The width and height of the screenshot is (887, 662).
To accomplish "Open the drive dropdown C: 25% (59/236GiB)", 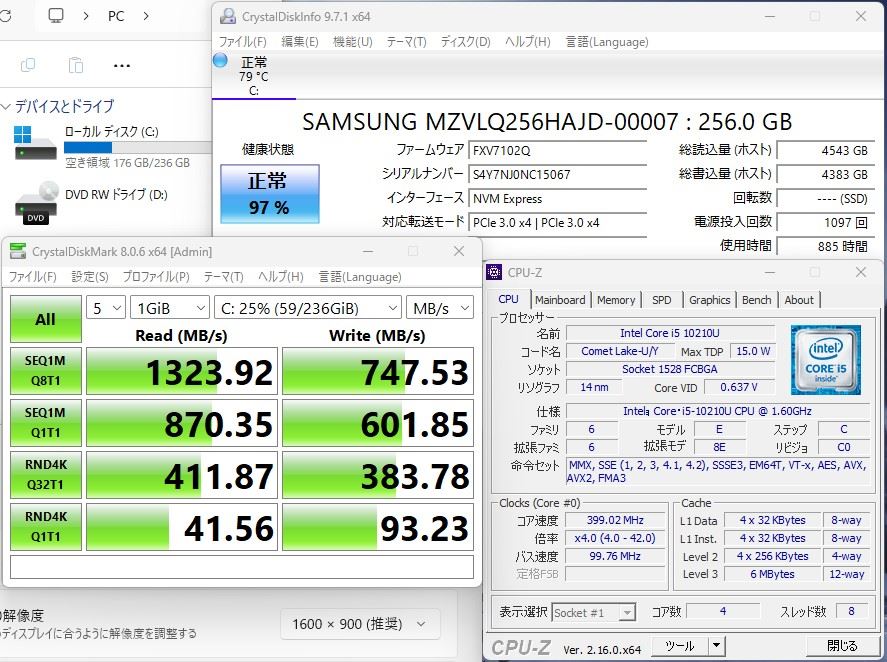I will pyautogui.click(x=308, y=308).
